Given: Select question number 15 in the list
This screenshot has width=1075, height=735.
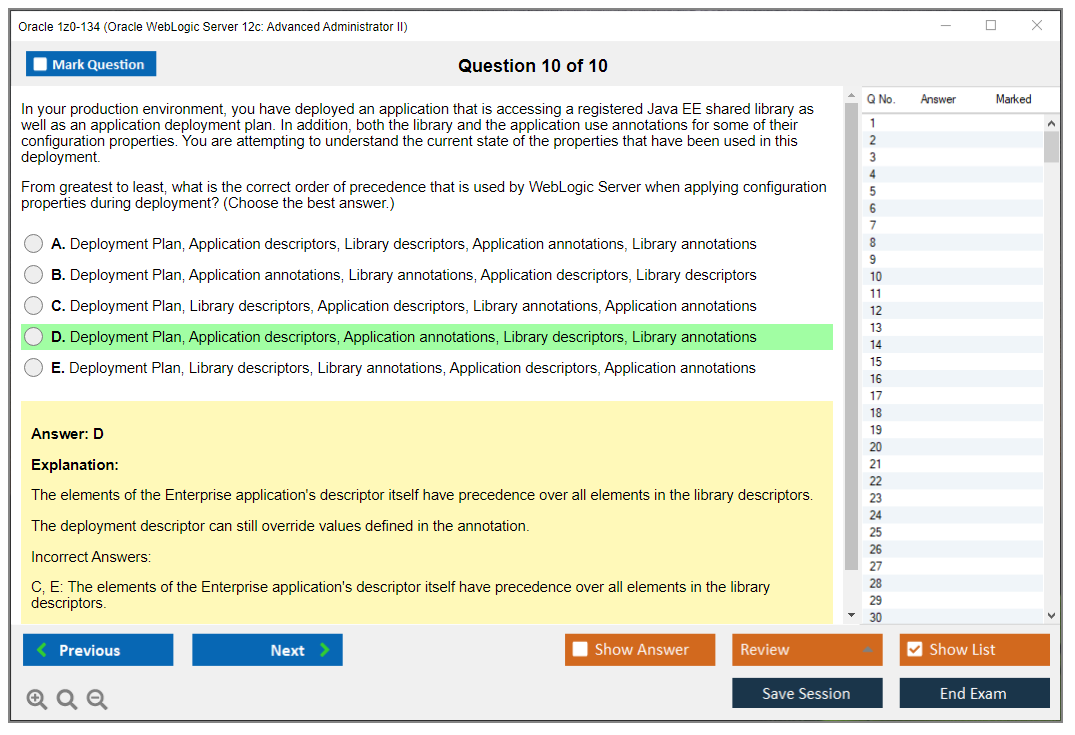Looking at the screenshot, I should tap(876, 362).
